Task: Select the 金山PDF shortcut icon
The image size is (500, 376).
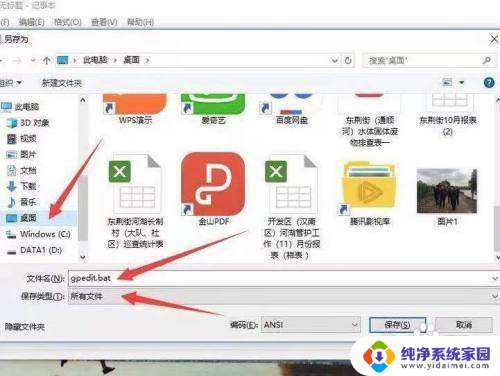Action: coord(213,184)
